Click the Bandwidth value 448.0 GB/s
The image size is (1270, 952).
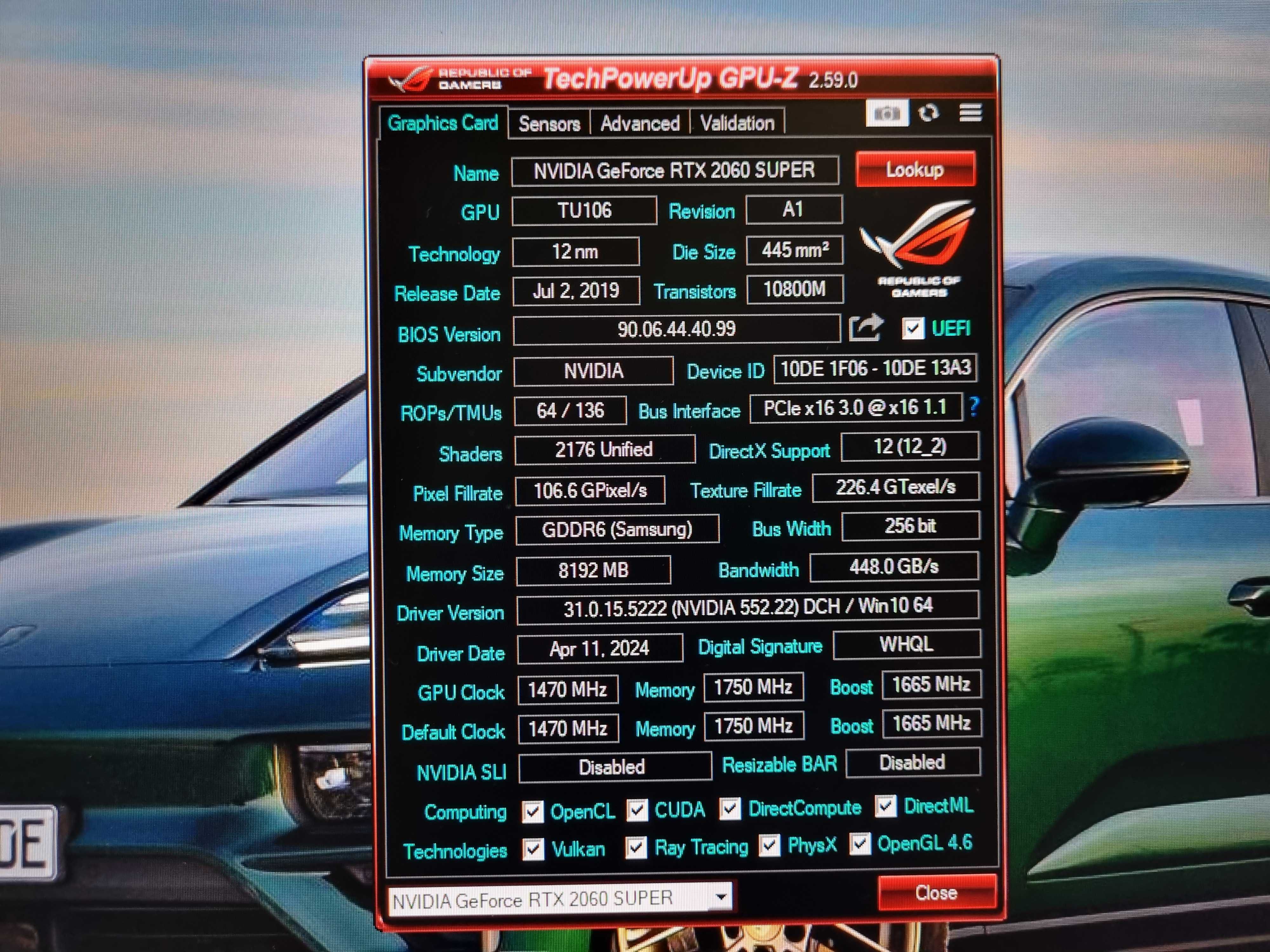click(894, 567)
